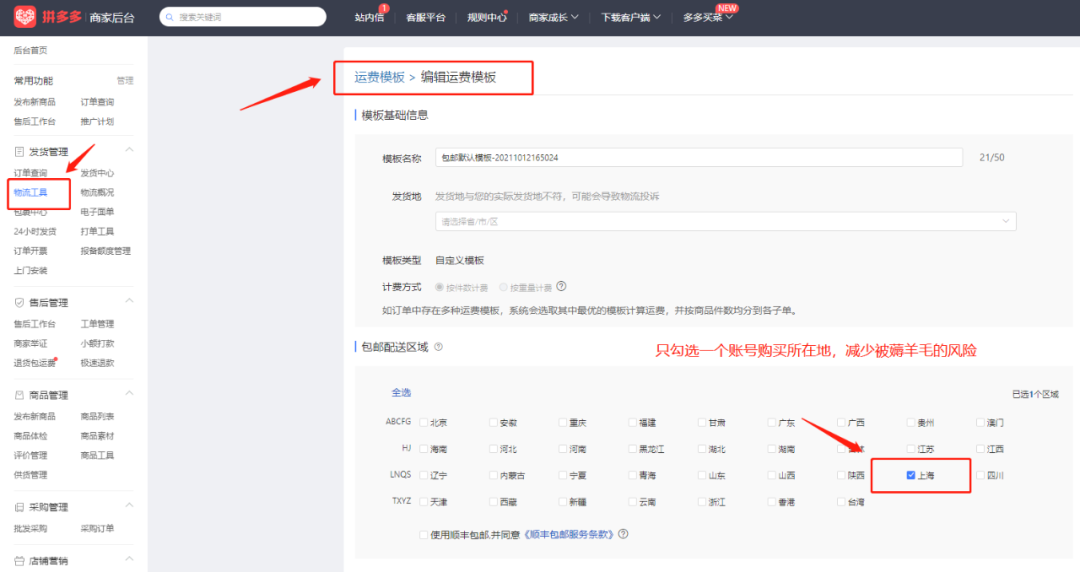Expand the 多多买菜 top menu

point(707,17)
